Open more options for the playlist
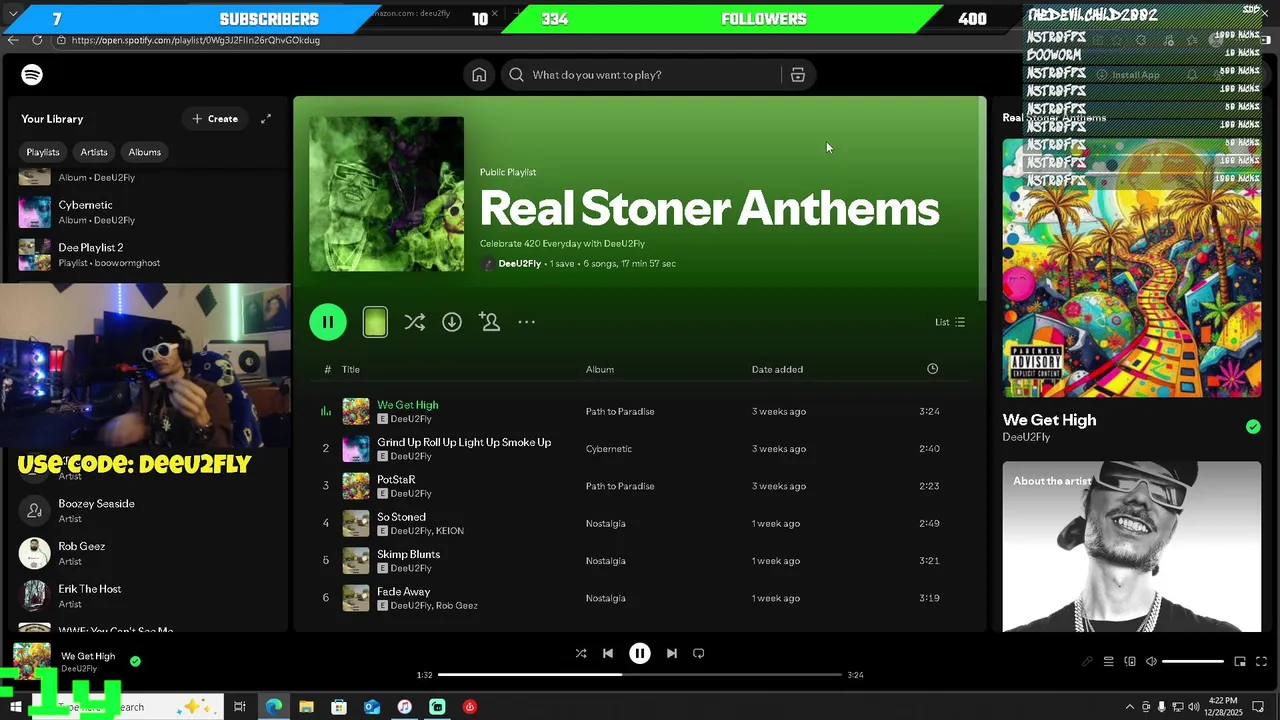The image size is (1280, 720). pyautogui.click(x=527, y=322)
